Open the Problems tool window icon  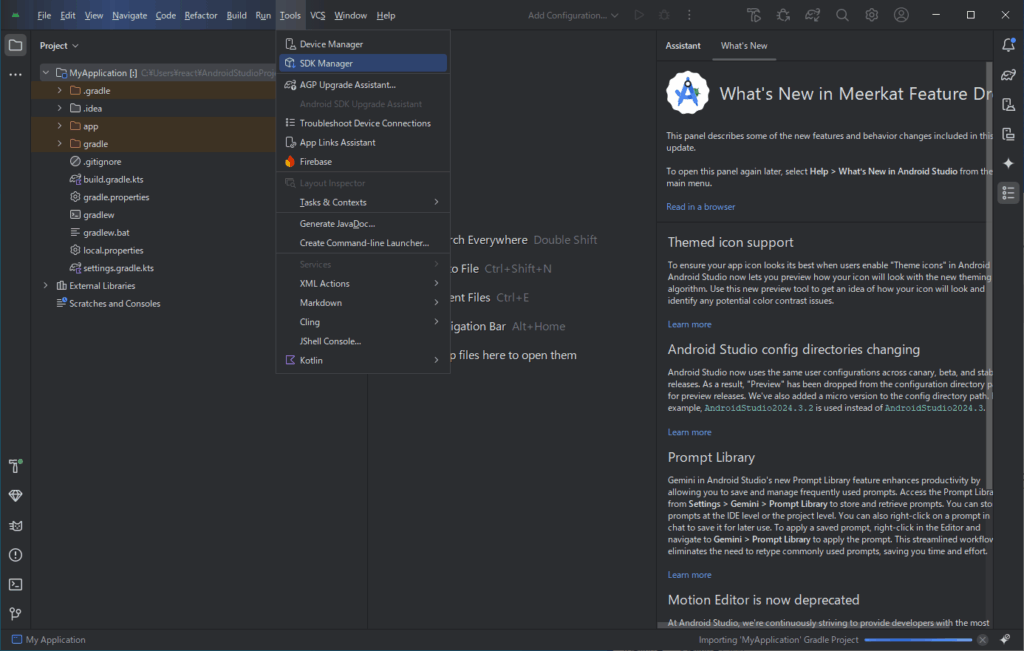pos(16,555)
